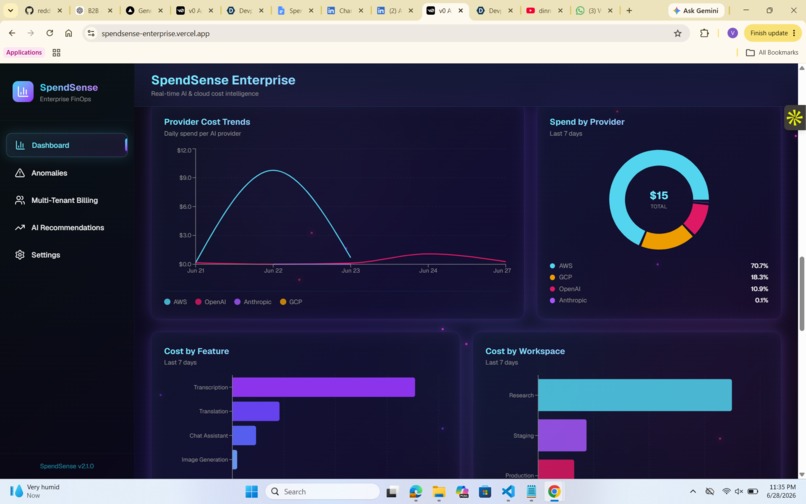Open AI Recommendations in sidebar
The width and height of the screenshot is (806, 504).
click(x=67, y=227)
